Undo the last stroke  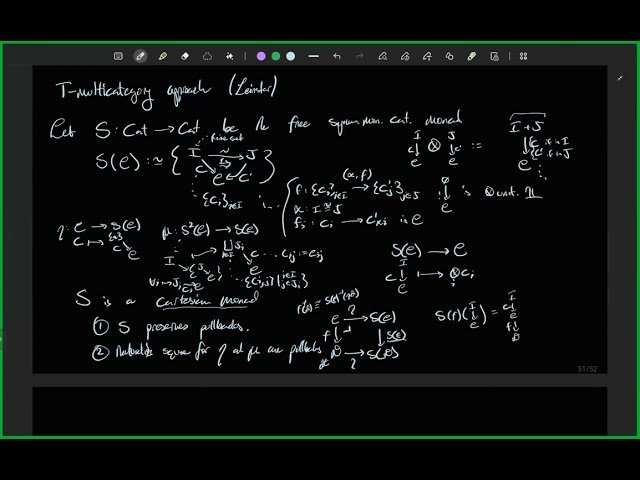[338, 56]
